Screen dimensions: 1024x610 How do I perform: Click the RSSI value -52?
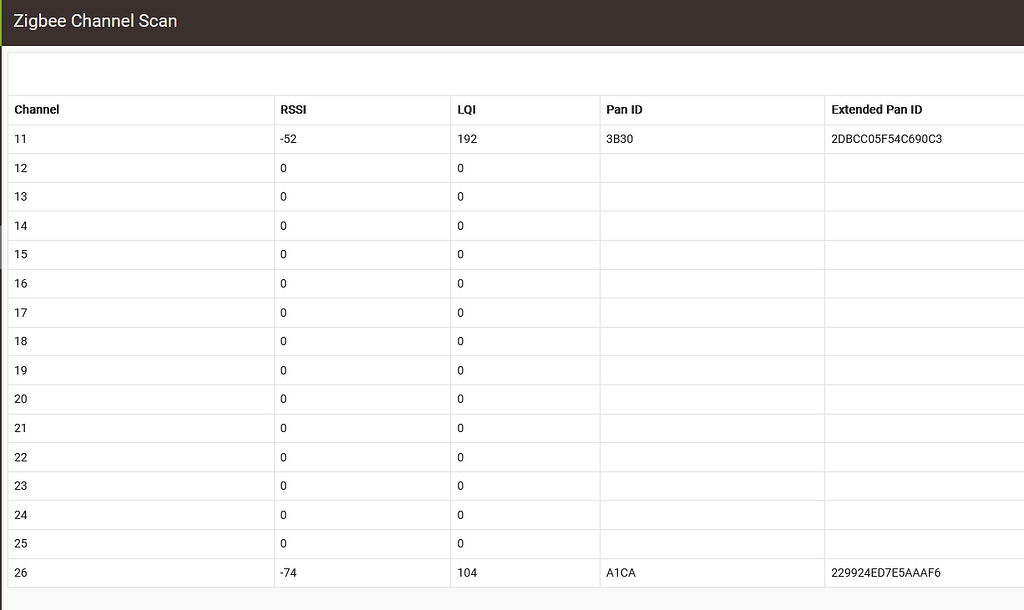pyautogui.click(x=289, y=139)
